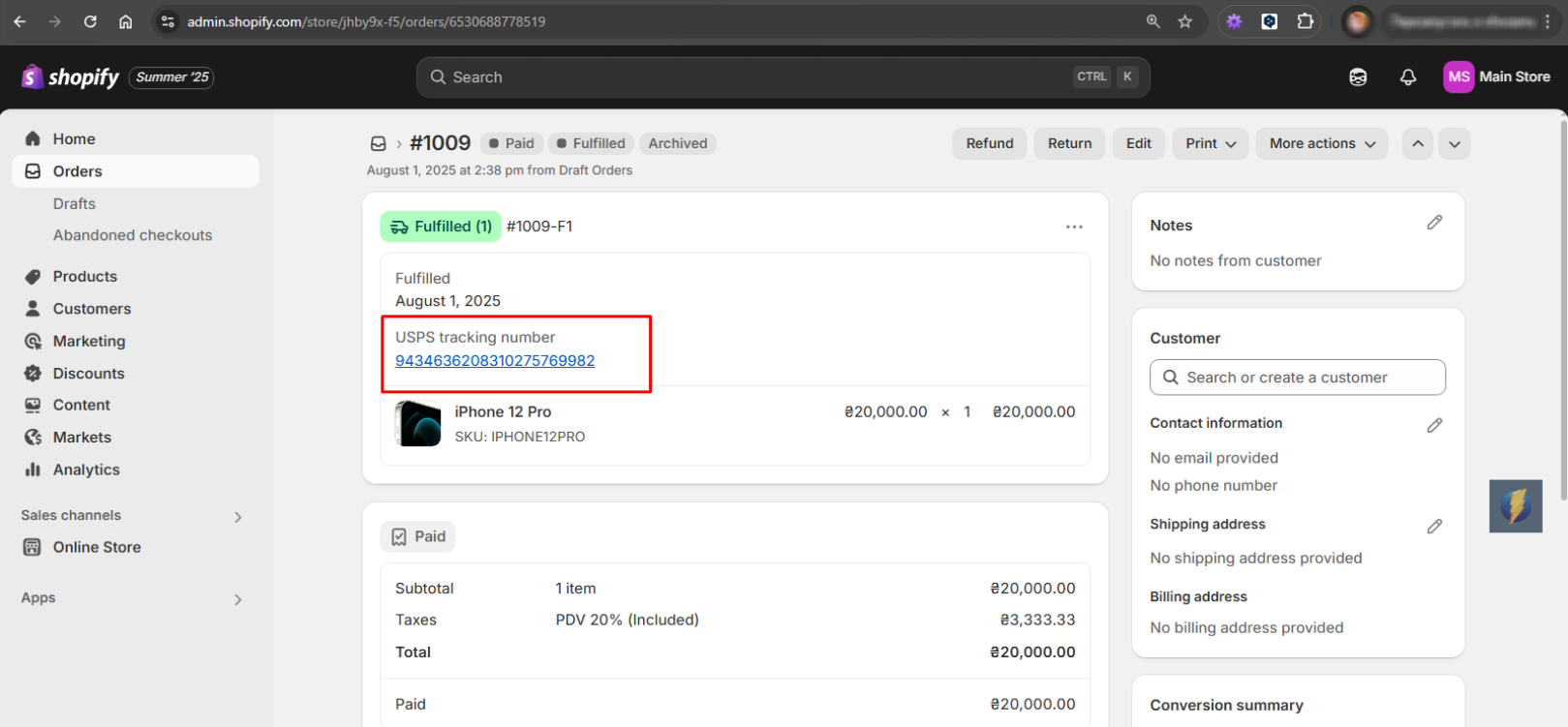Click the page vertical scrollbar

[x=1561, y=311]
